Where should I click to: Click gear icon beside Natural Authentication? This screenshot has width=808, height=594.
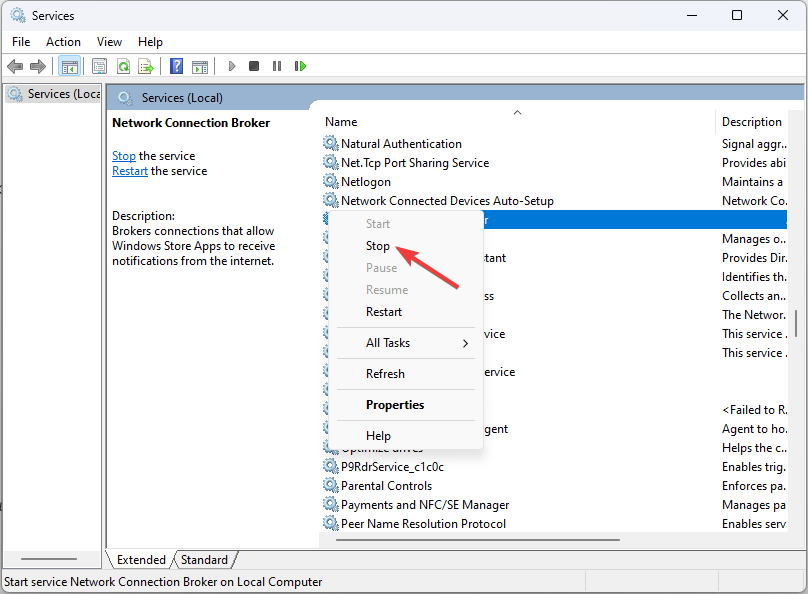pyautogui.click(x=330, y=143)
